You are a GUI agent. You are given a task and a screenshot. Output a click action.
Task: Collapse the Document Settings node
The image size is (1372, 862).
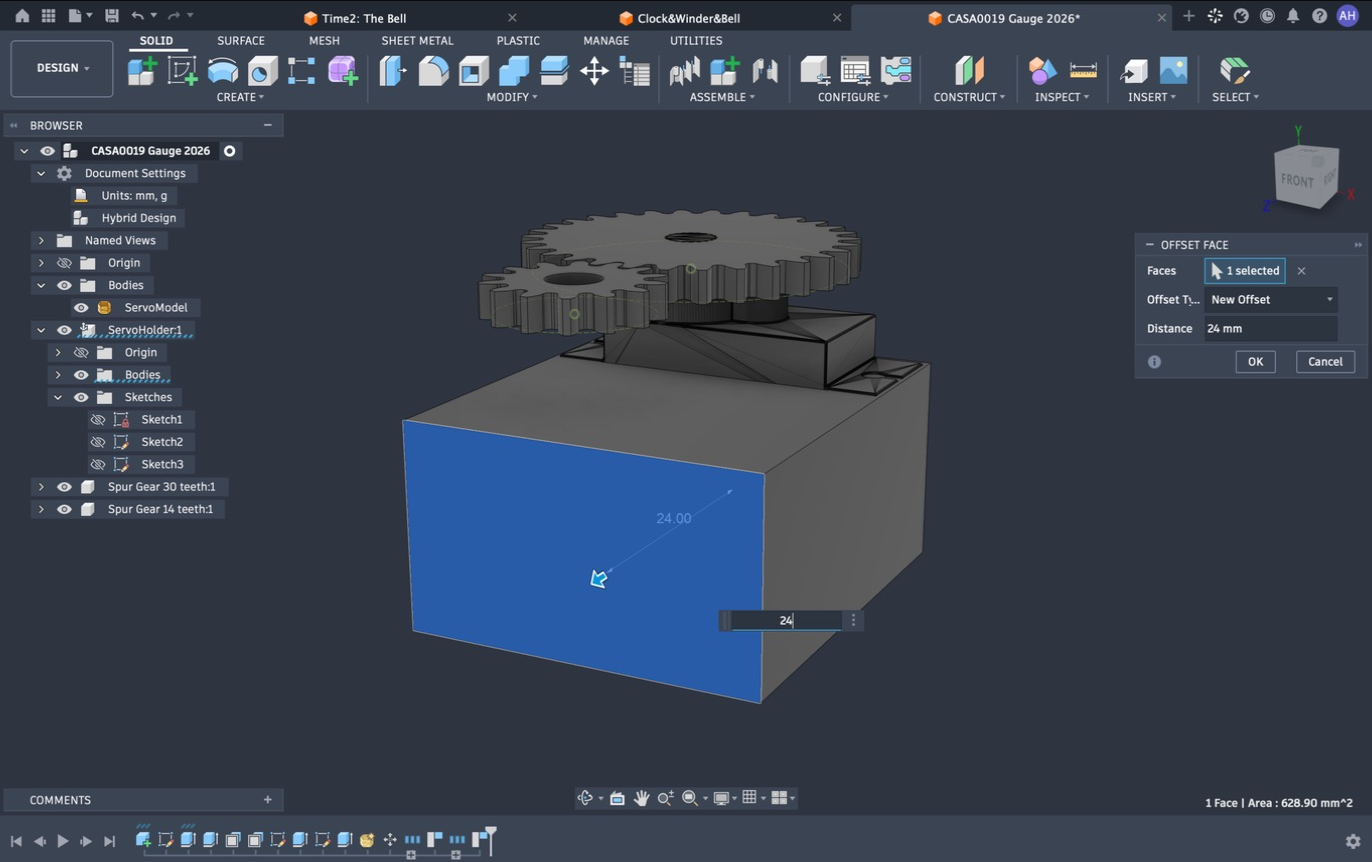pos(41,173)
